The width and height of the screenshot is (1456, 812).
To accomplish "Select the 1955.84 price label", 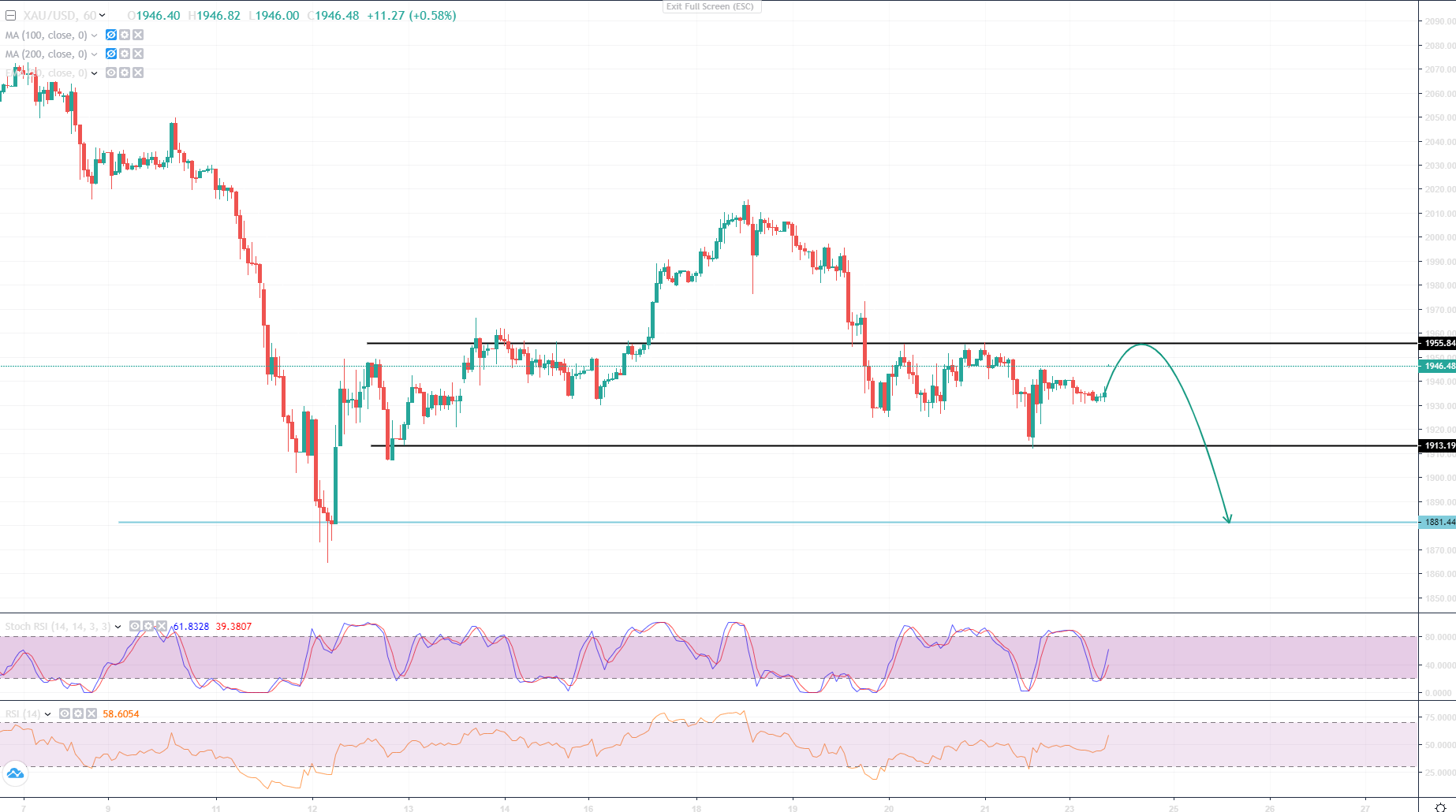I will [1438, 343].
